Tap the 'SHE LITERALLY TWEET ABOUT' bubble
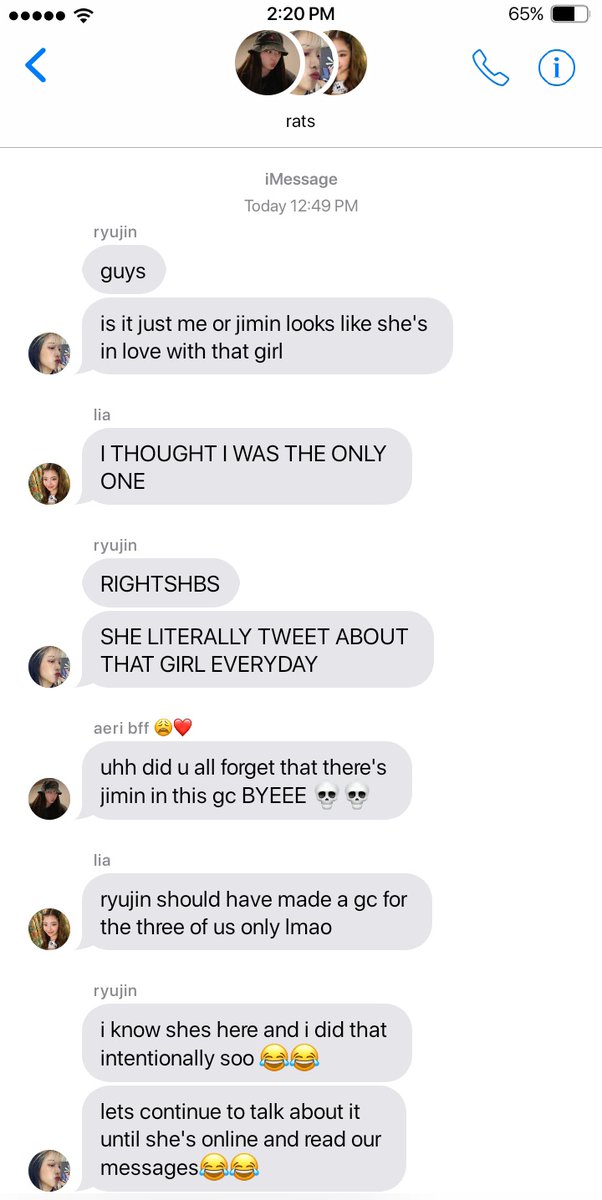The height and width of the screenshot is (1200, 602). coord(258,650)
